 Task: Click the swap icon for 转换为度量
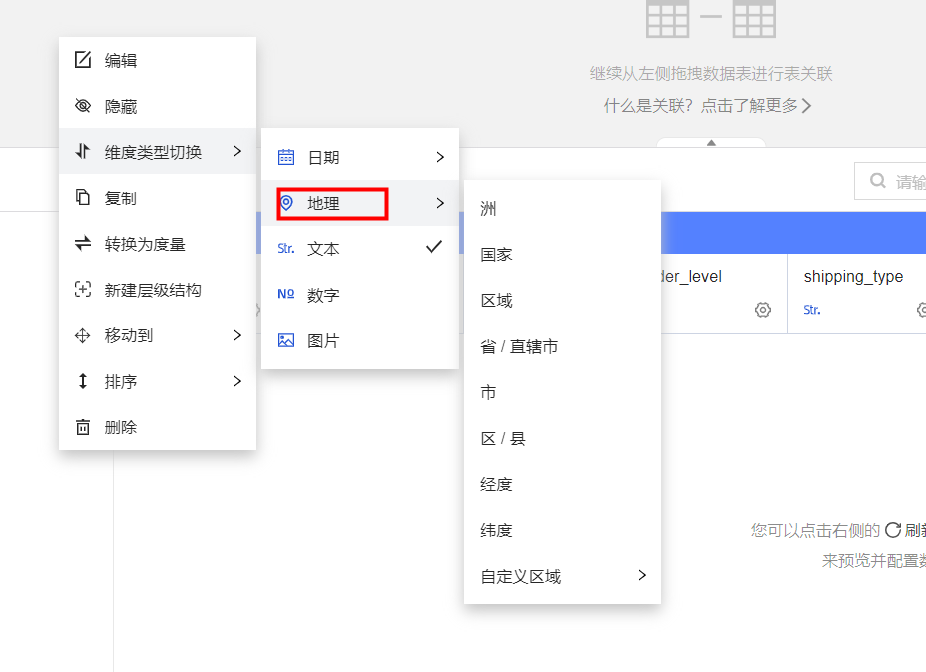tap(83, 244)
